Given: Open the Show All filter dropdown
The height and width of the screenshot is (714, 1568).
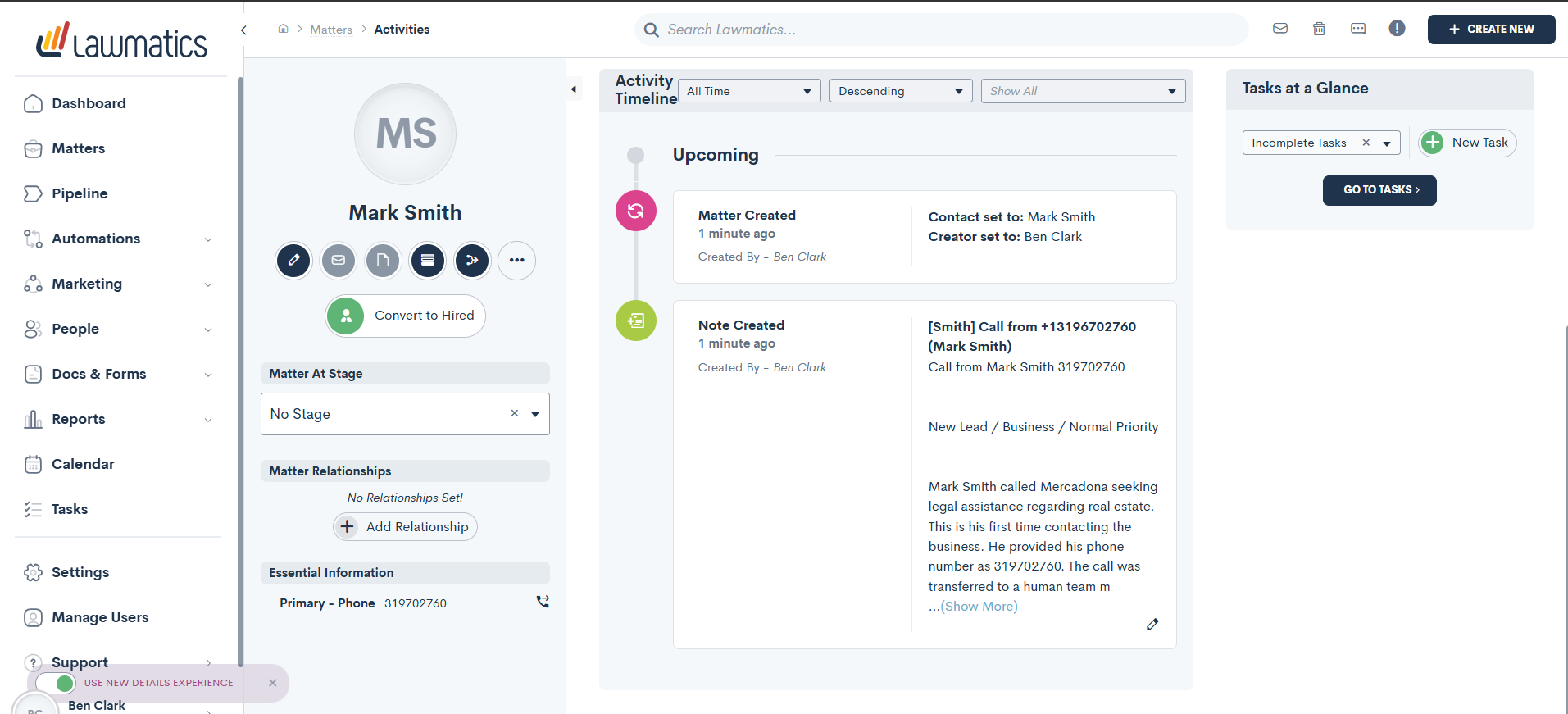Looking at the screenshot, I should [1083, 91].
